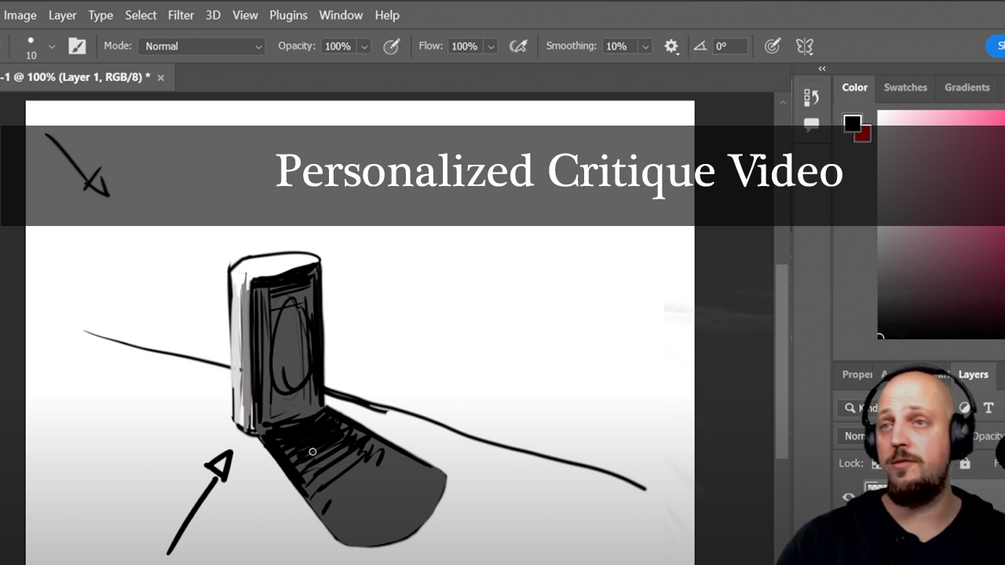Click the Flow 100% value field
The width and height of the screenshot is (1005, 565).
464,46
